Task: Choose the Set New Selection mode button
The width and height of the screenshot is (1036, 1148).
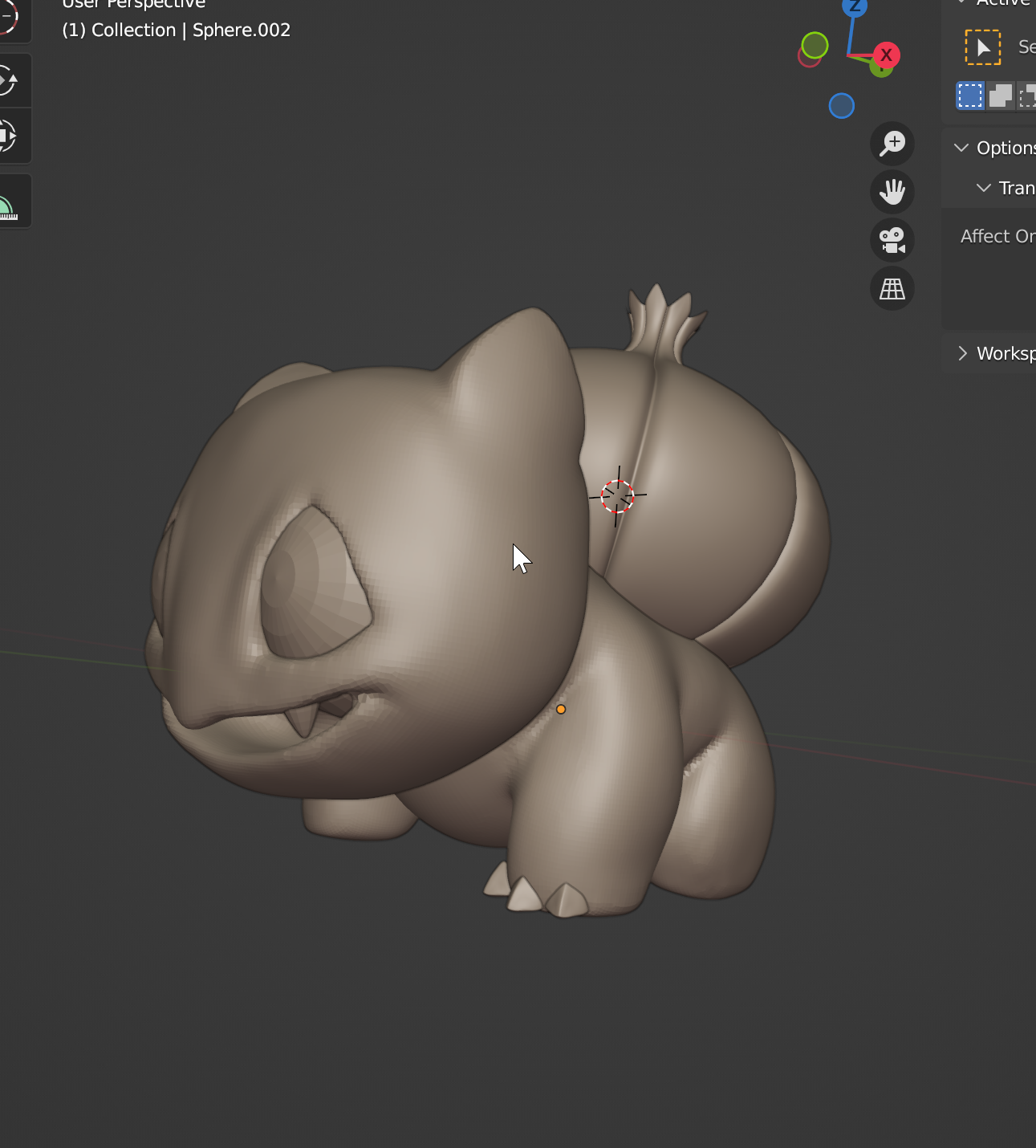Action: point(970,96)
